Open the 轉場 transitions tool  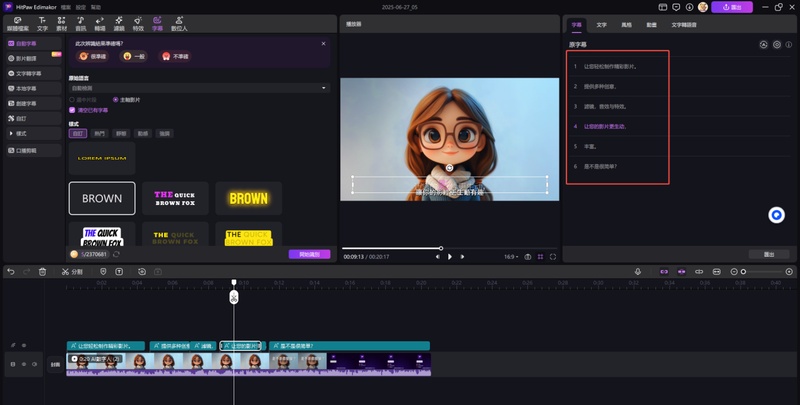click(100, 24)
